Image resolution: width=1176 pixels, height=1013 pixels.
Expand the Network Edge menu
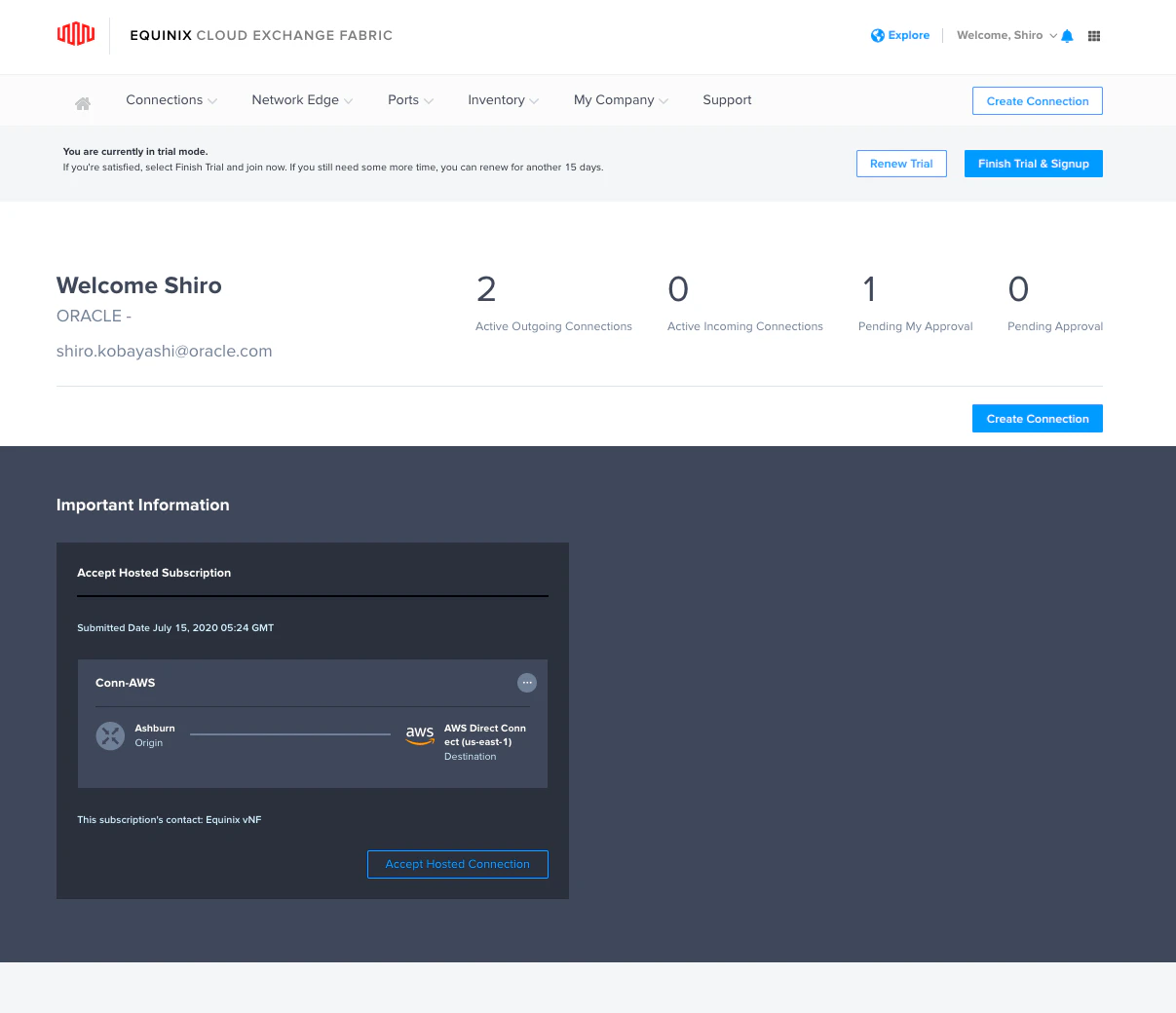point(302,100)
